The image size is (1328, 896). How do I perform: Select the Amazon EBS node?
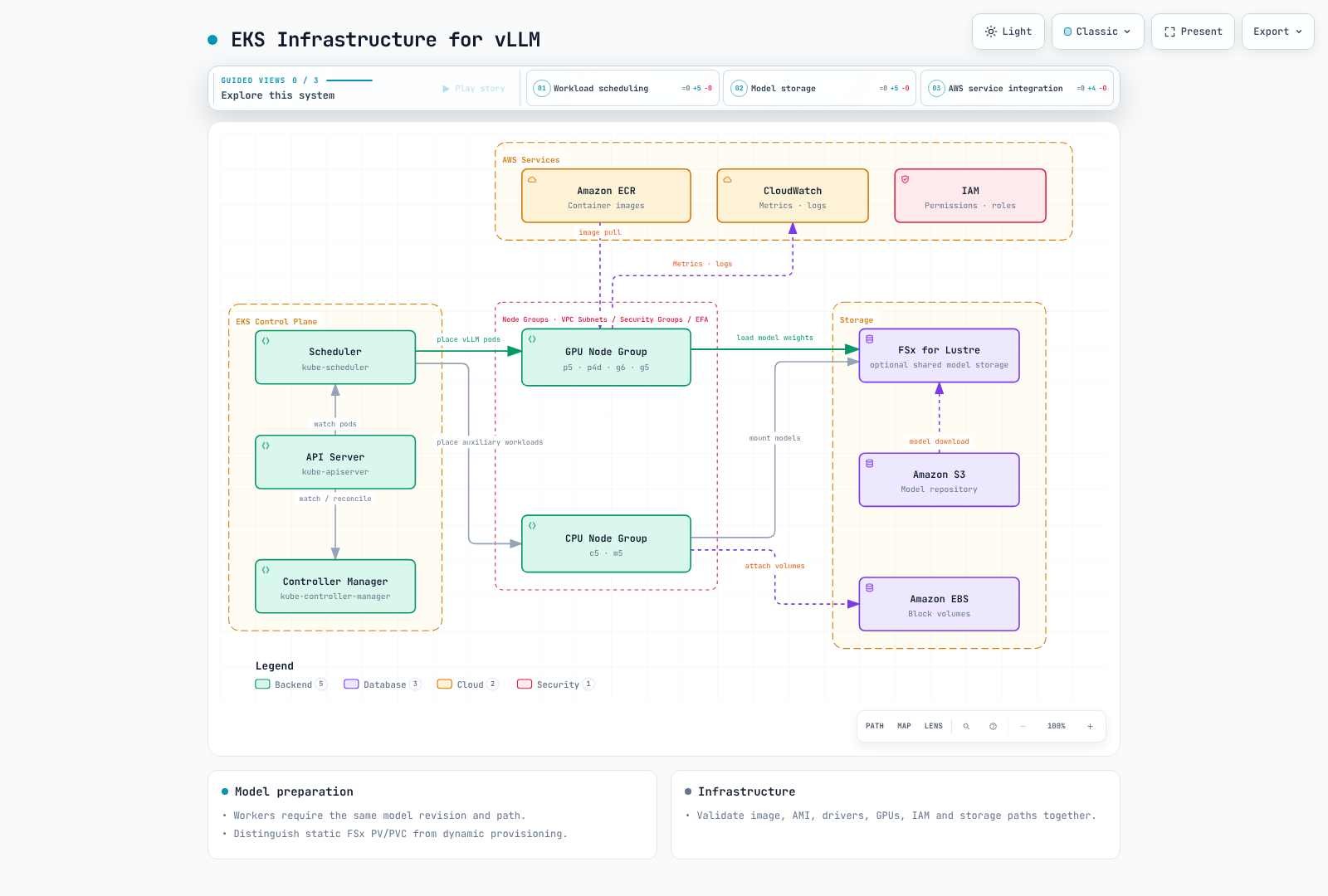coord(939,604)
